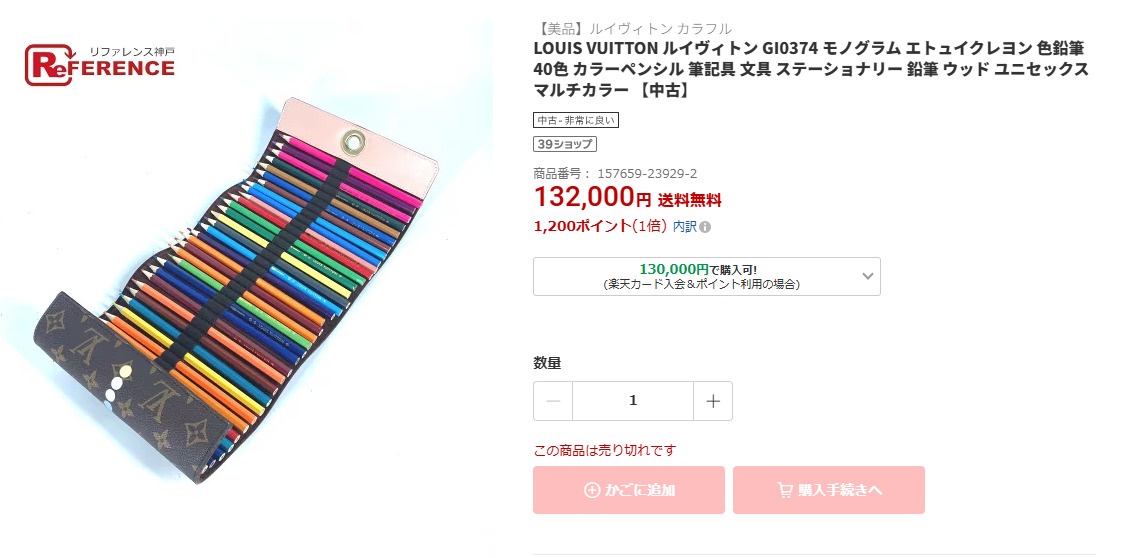Click the 1,200ポイント points text

tap(599, 226)
